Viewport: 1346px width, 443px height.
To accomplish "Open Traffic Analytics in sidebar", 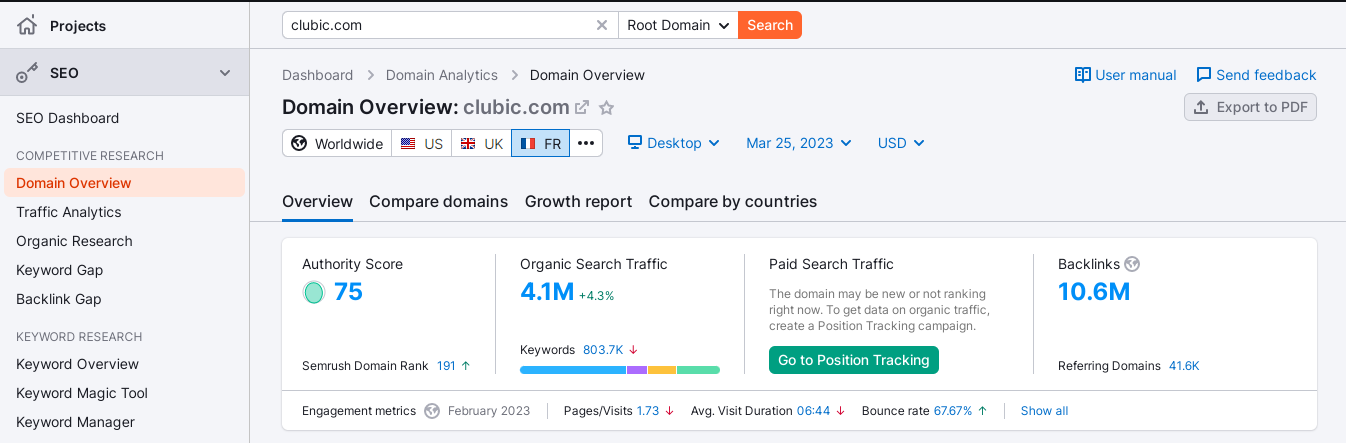I will click(x=69, y=212).
